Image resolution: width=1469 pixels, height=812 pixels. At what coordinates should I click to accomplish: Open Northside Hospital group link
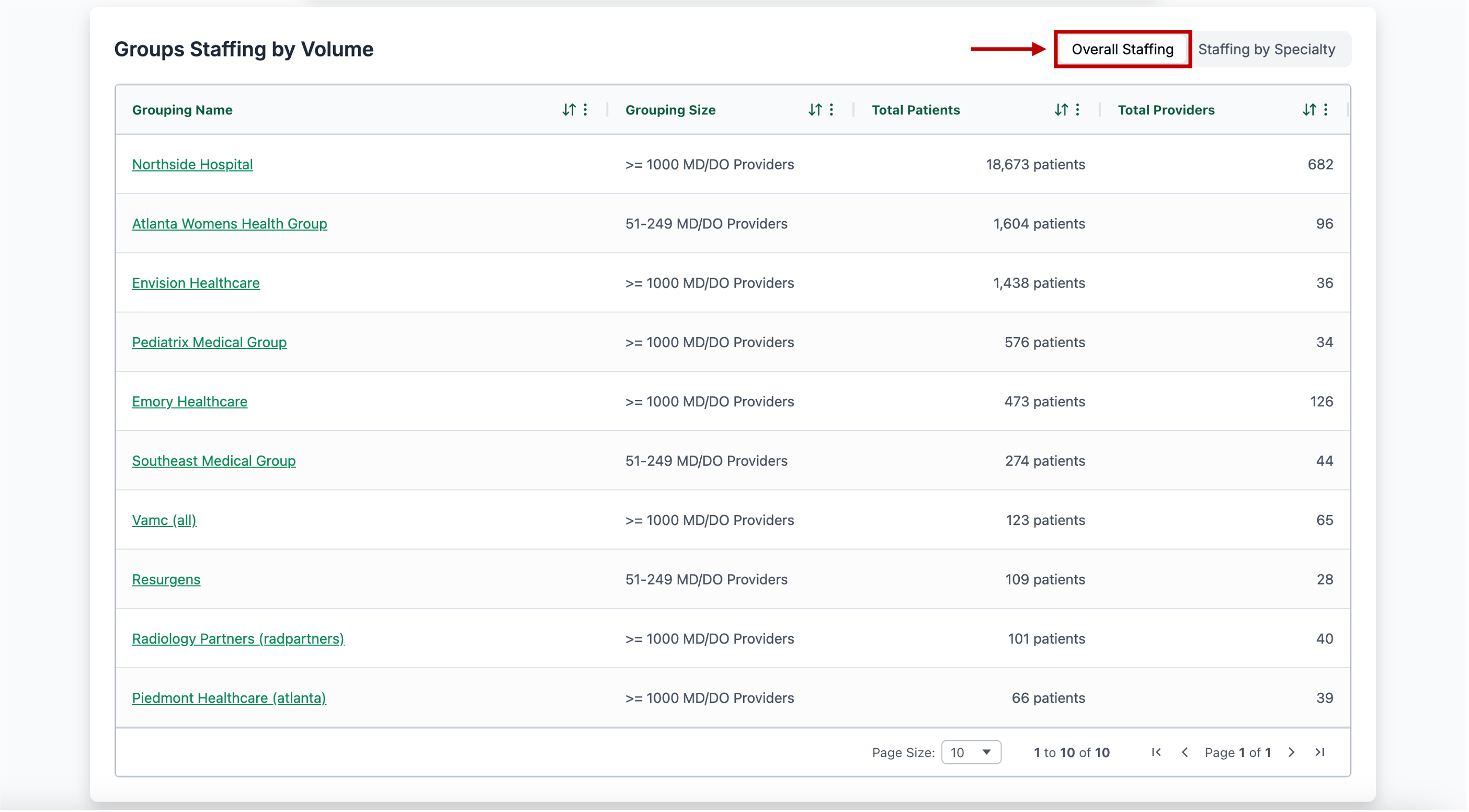point(192,164)
